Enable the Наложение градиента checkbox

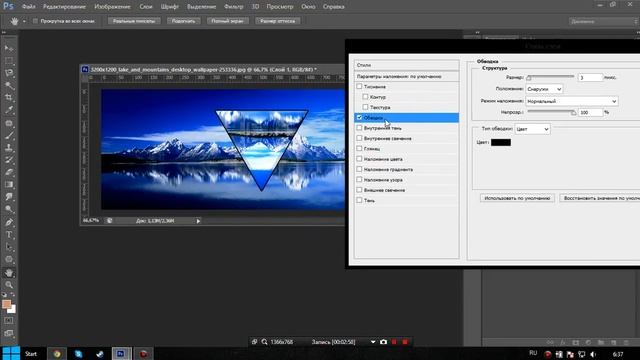pos(359,169)
